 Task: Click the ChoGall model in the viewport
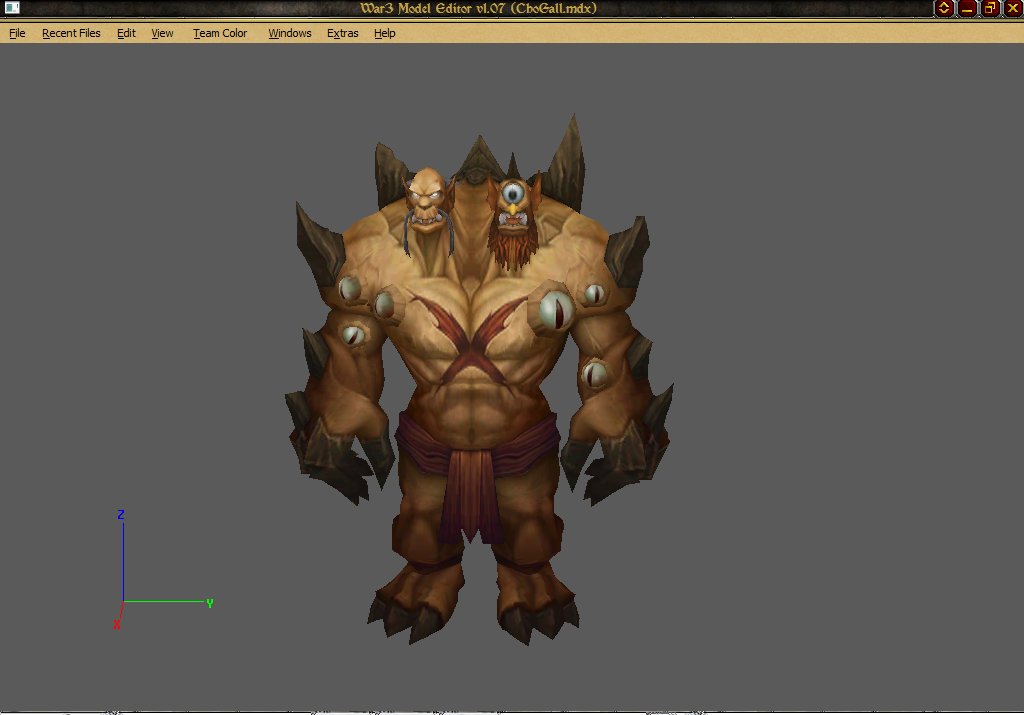(479, 379)
